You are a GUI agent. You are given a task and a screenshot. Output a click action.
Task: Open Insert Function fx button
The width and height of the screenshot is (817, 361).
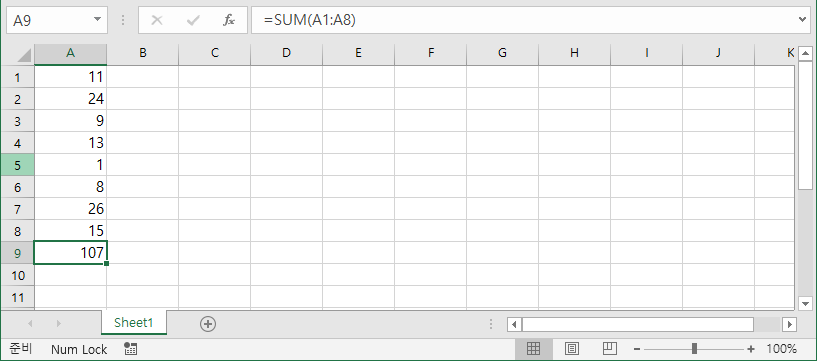point(229,20)
